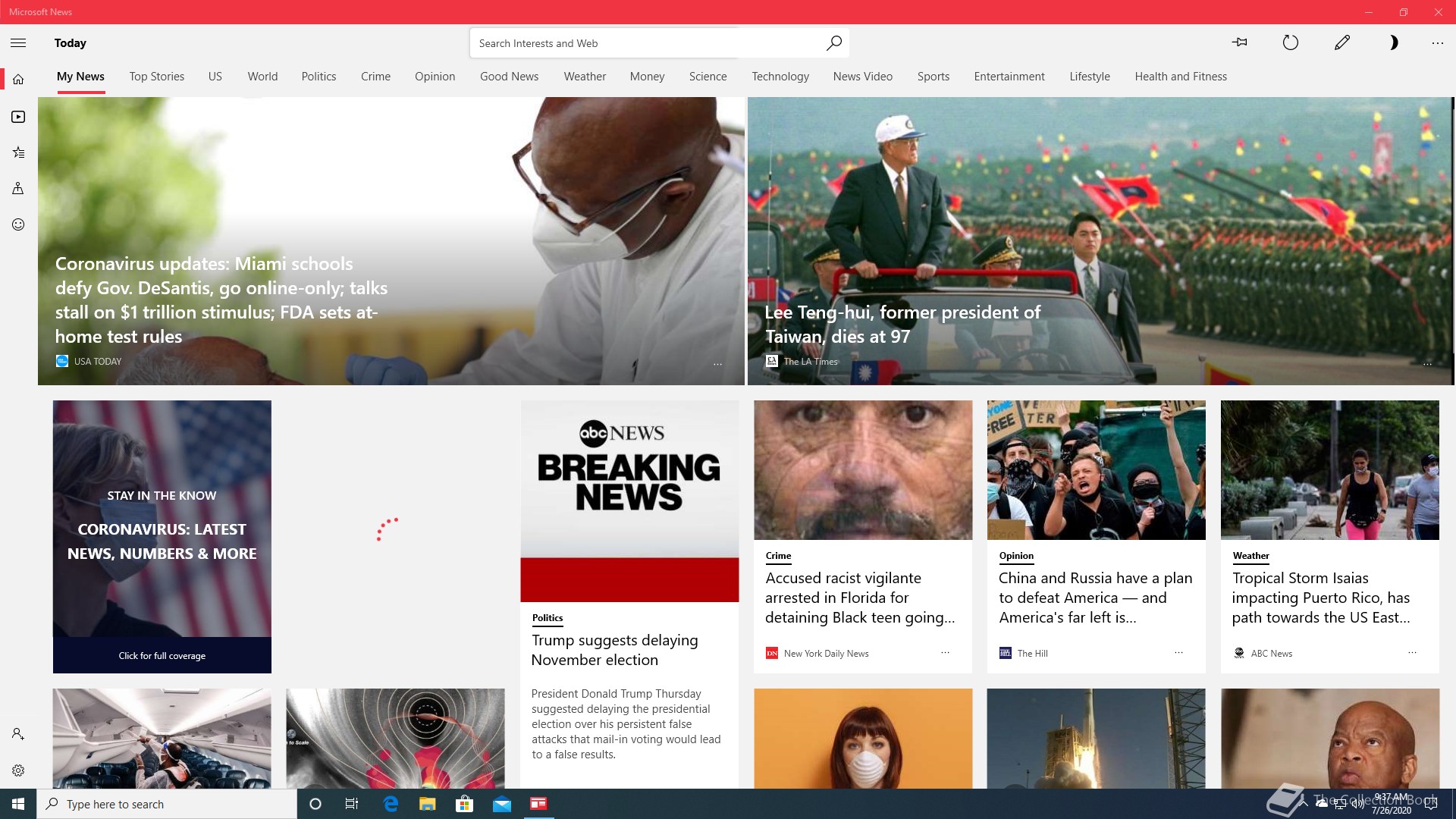Click the Local news sidebar icon
The image size is (1456, 819).
click(x=18, y=188)
